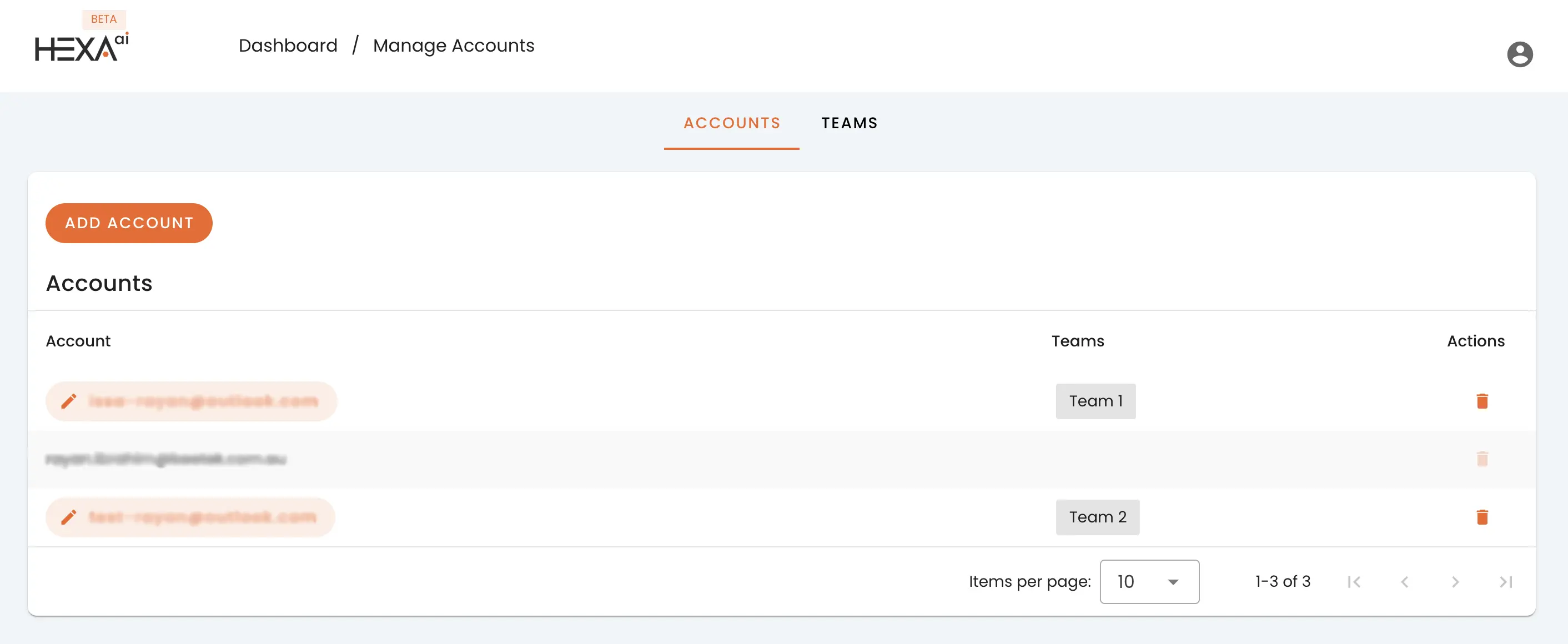Click the edit pencil icon on the third account

click(x=69, y=517)
